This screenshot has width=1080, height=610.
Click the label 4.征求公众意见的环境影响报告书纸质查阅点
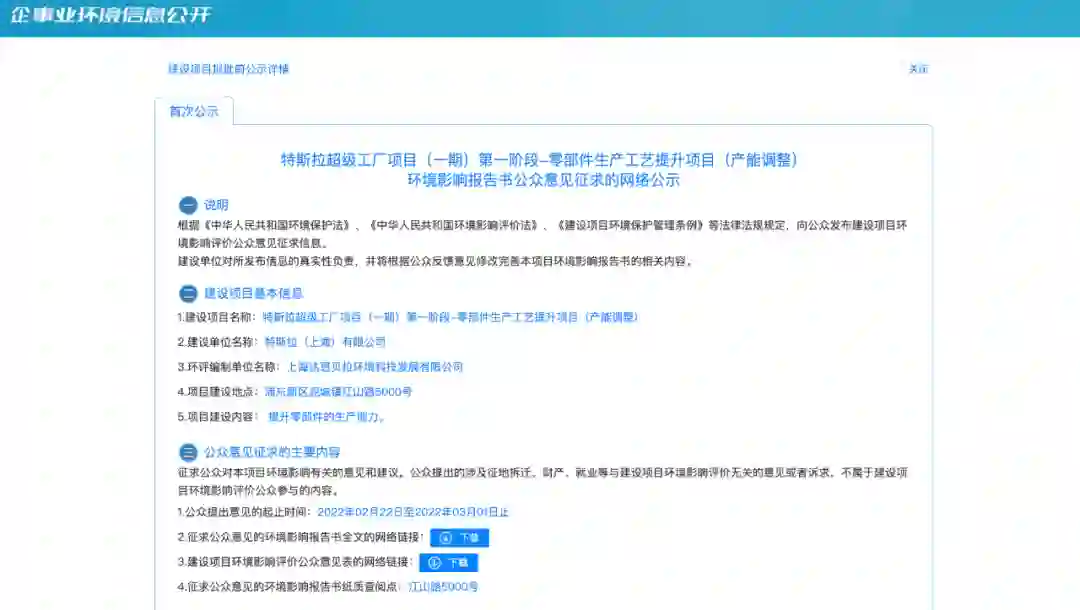(x=289, y=587)
